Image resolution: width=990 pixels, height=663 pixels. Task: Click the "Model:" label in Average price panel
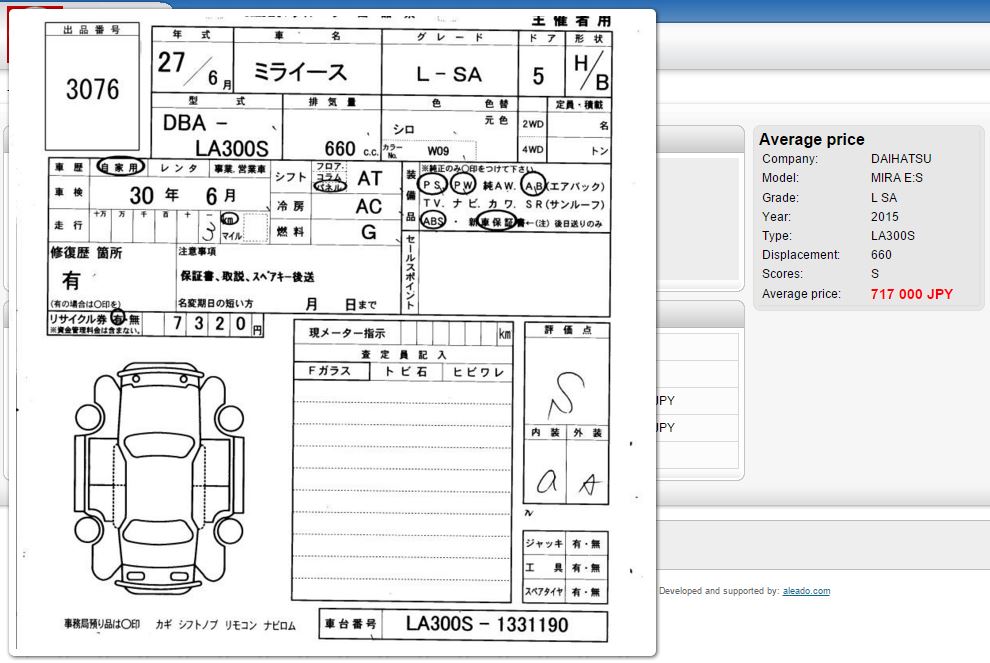coord(780,178)
